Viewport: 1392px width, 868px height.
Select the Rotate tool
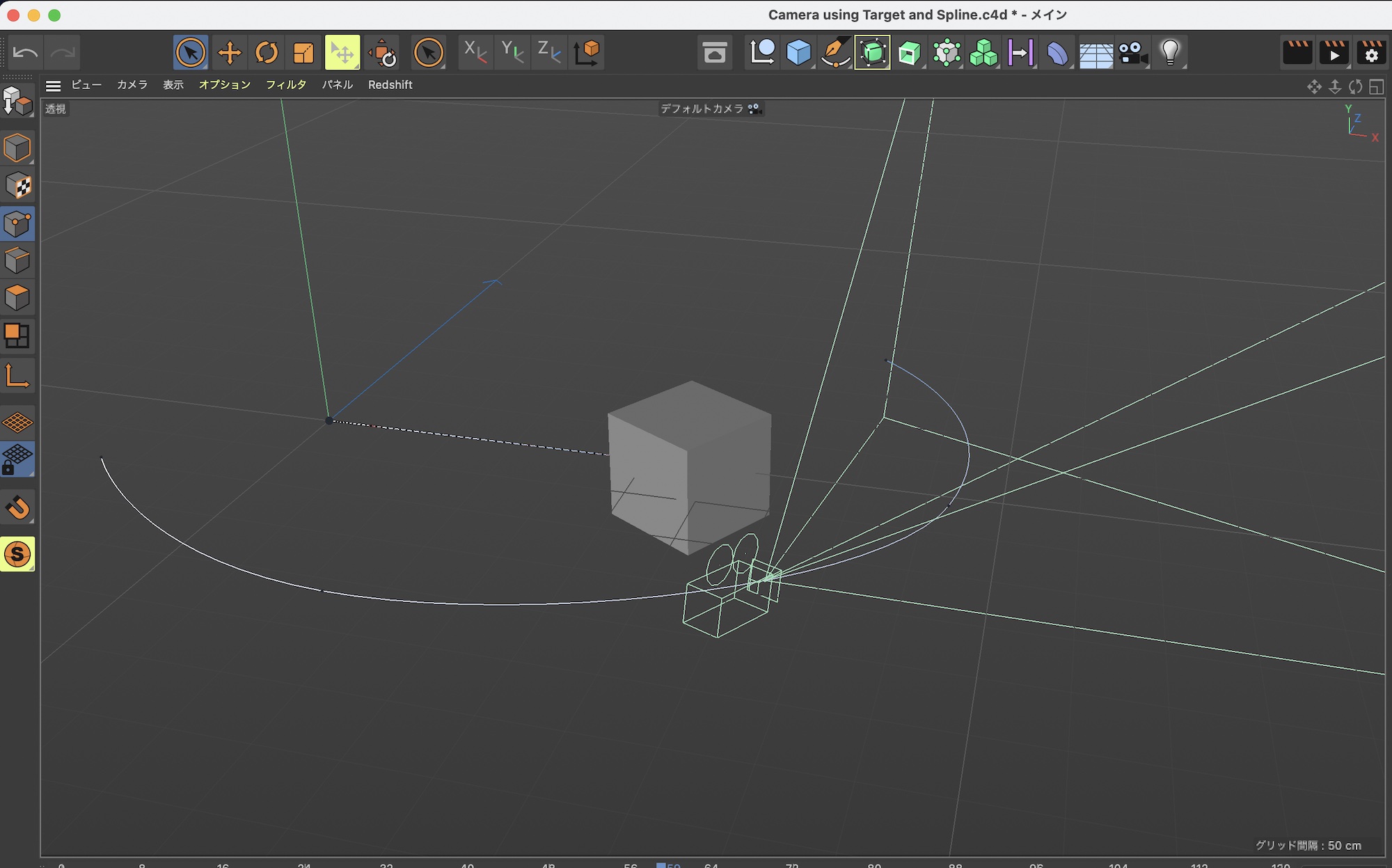[x=267, y=53]
